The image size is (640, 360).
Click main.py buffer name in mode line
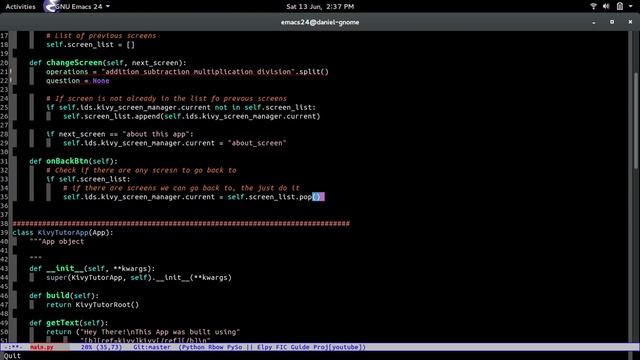pyautogui.click(x=42, y=347)
